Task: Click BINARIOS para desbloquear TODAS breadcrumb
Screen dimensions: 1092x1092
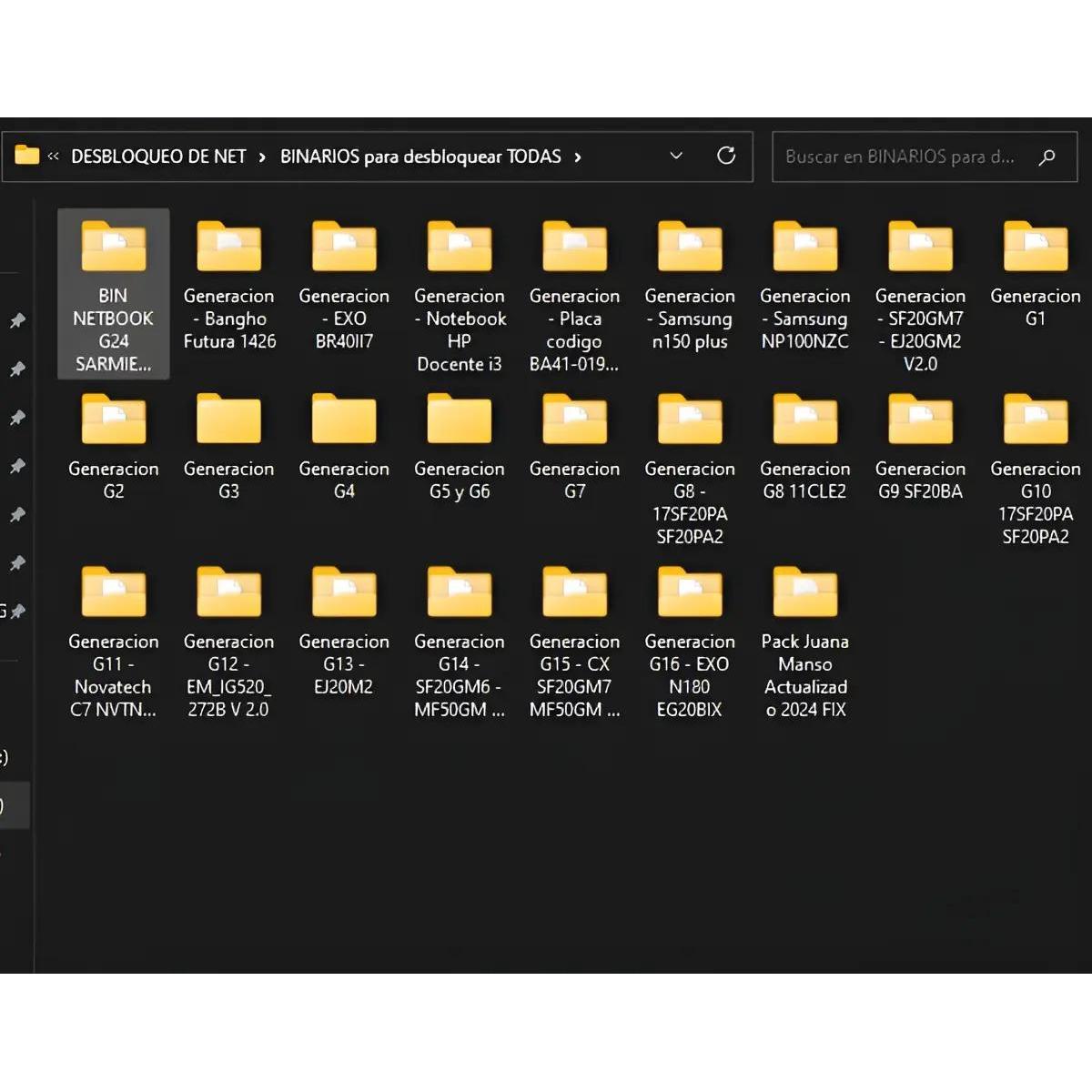Action: coord(420,157)
